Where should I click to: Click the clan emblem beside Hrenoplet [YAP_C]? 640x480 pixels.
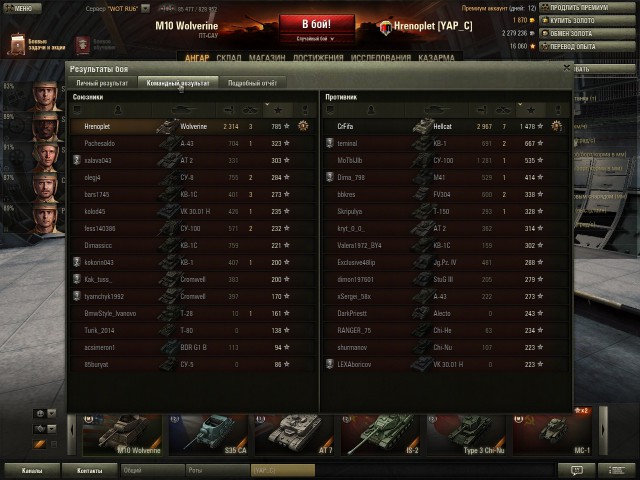click(x=385, y=28)
